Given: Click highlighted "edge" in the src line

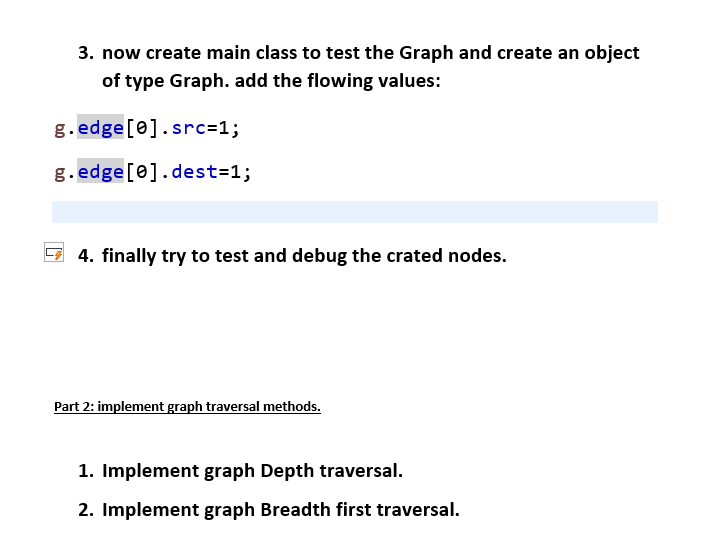Looking at the screenshot, I should tap(100, 127).
